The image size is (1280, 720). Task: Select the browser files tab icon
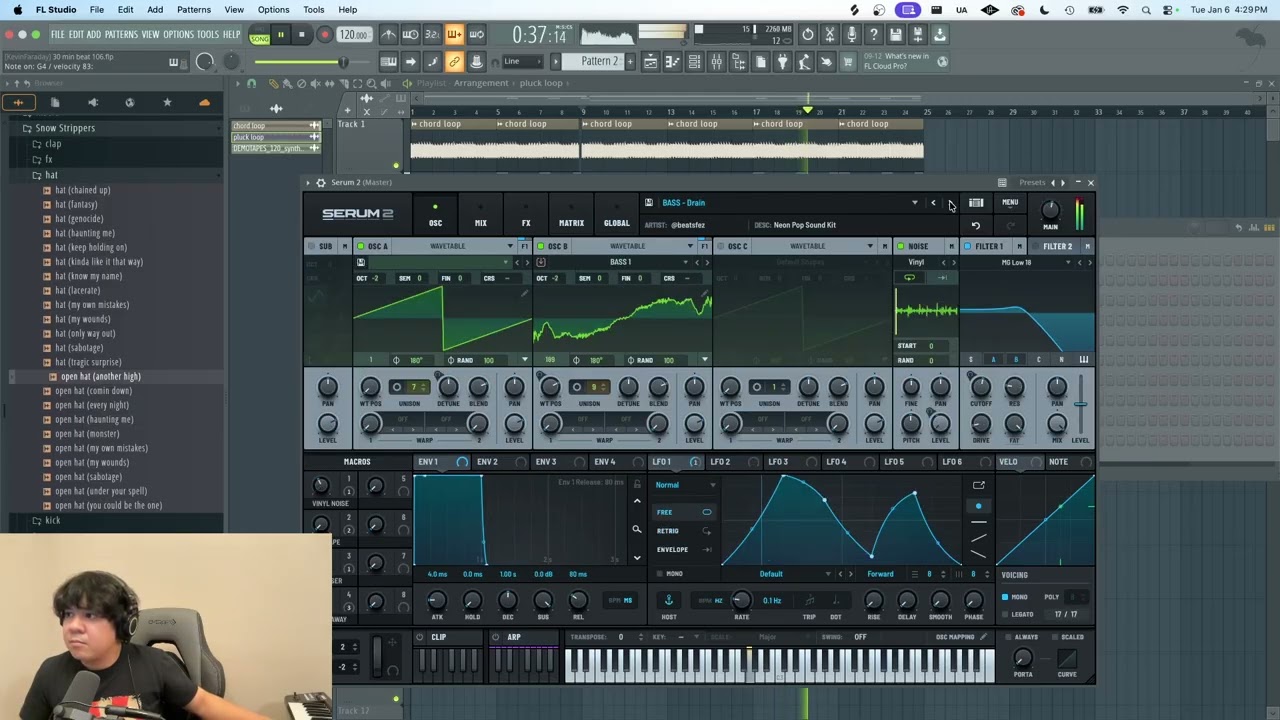[55, 102]
